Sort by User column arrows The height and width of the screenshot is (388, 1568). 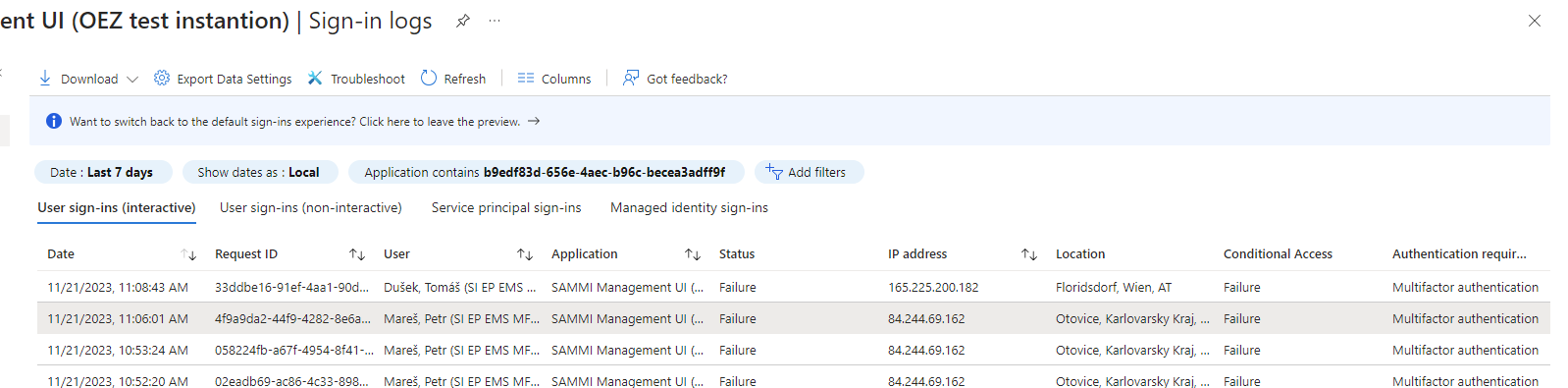(x=525, y=254)
